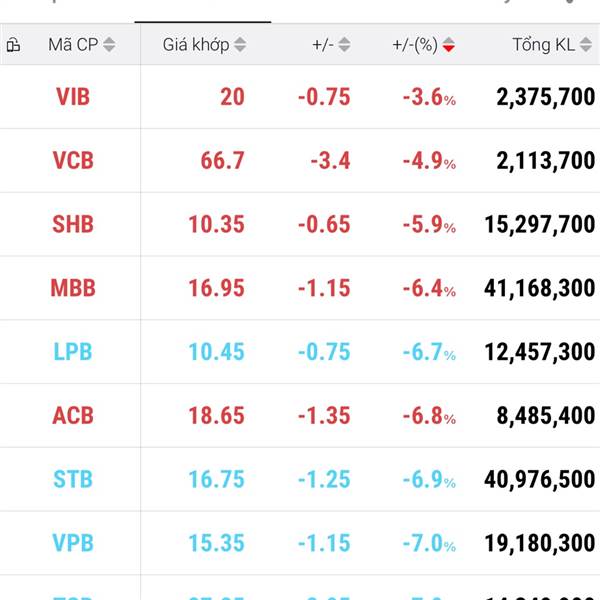Select MBB price value 16.95
The image size is (600, 600).
pos(217,288)
